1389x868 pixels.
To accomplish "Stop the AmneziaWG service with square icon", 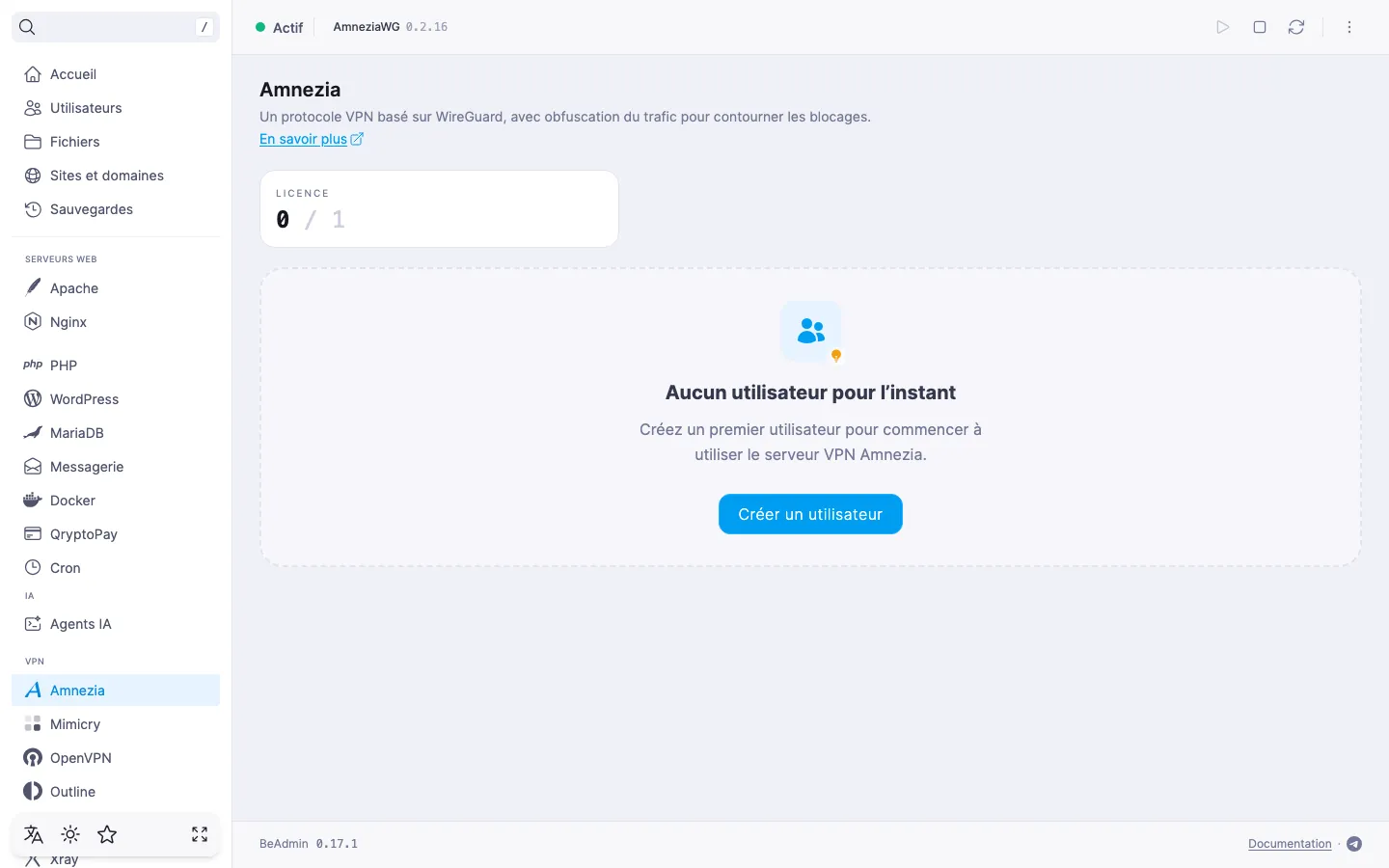I will 1260,27.
